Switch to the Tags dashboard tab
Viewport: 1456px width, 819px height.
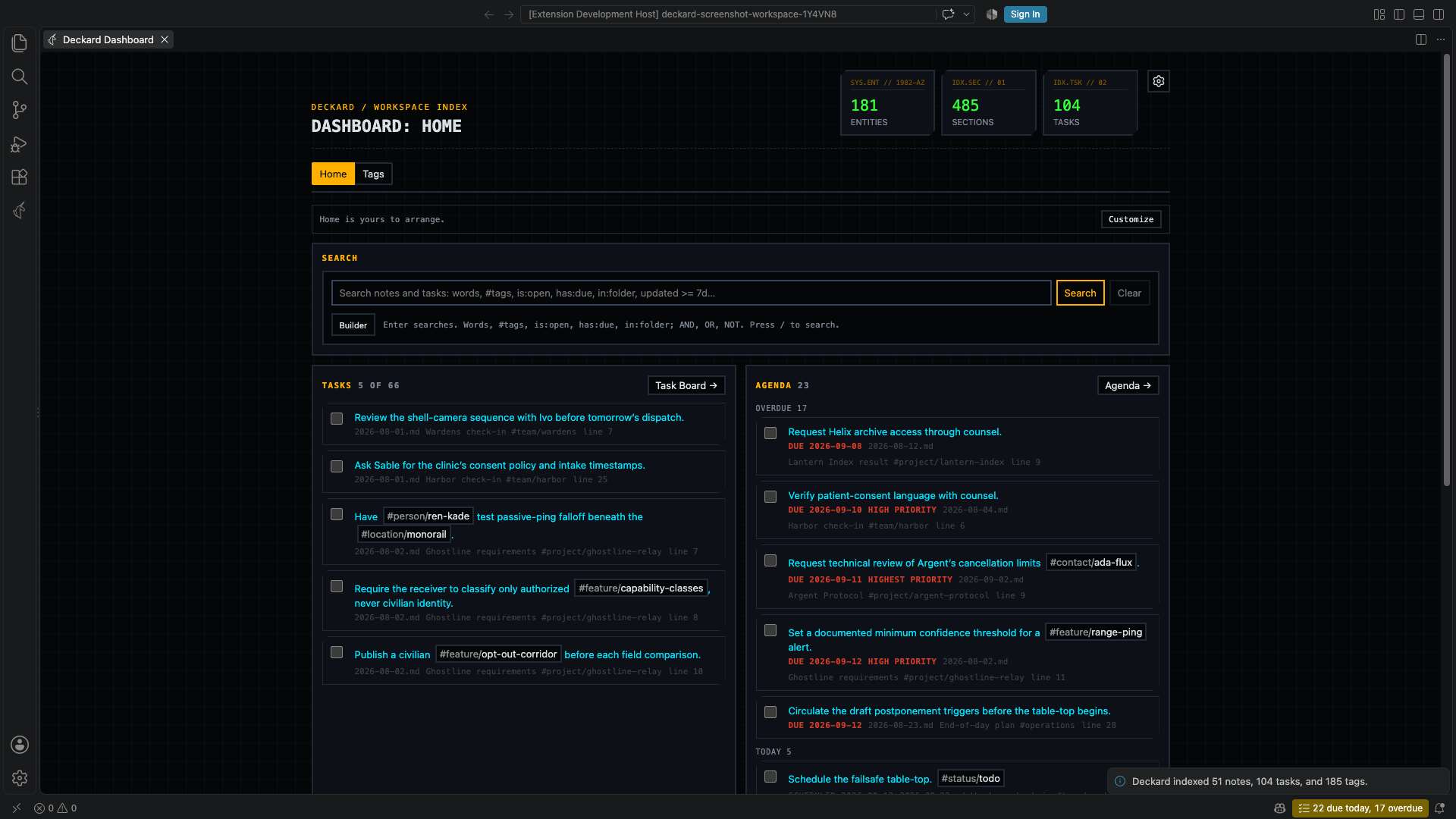[373, 174]
